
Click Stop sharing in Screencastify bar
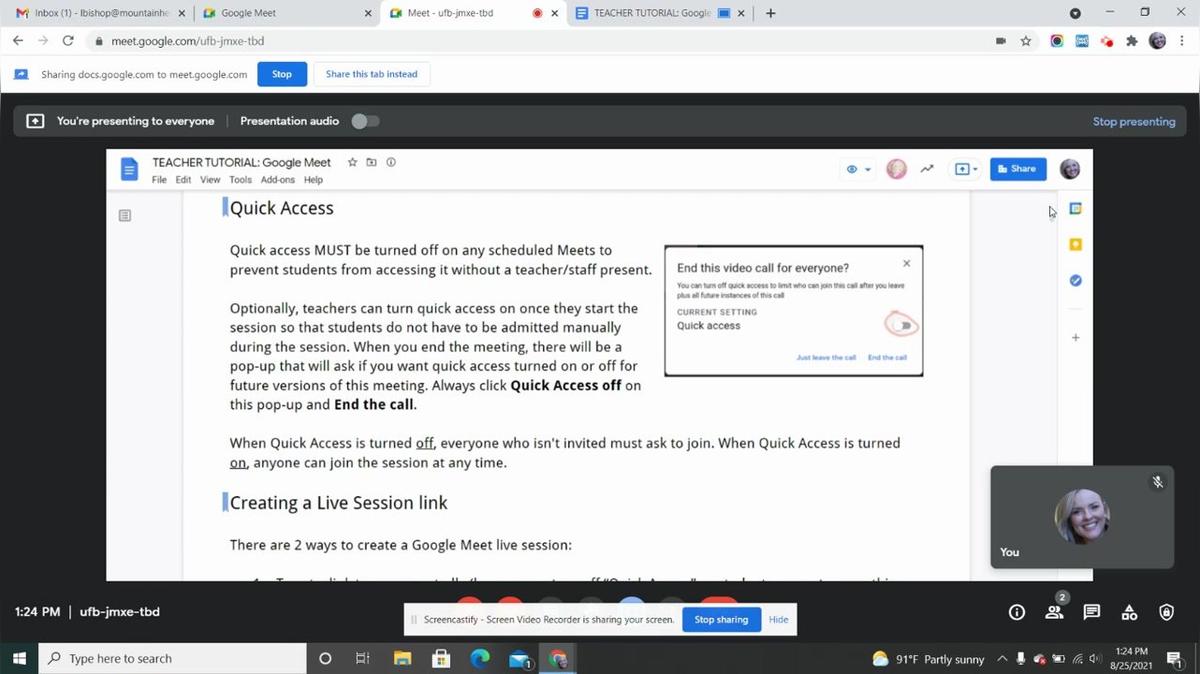[x=721, y=619]
